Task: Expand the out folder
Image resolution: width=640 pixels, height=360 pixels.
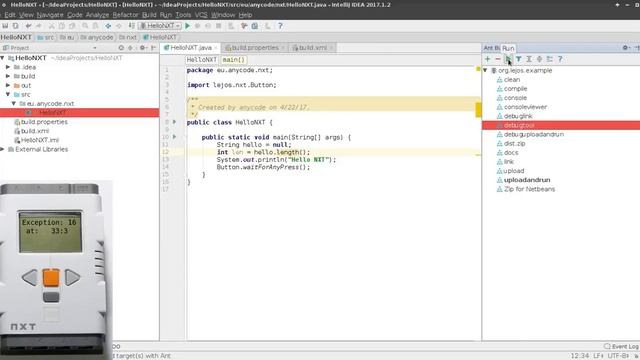Action: [x=8, y=85]
